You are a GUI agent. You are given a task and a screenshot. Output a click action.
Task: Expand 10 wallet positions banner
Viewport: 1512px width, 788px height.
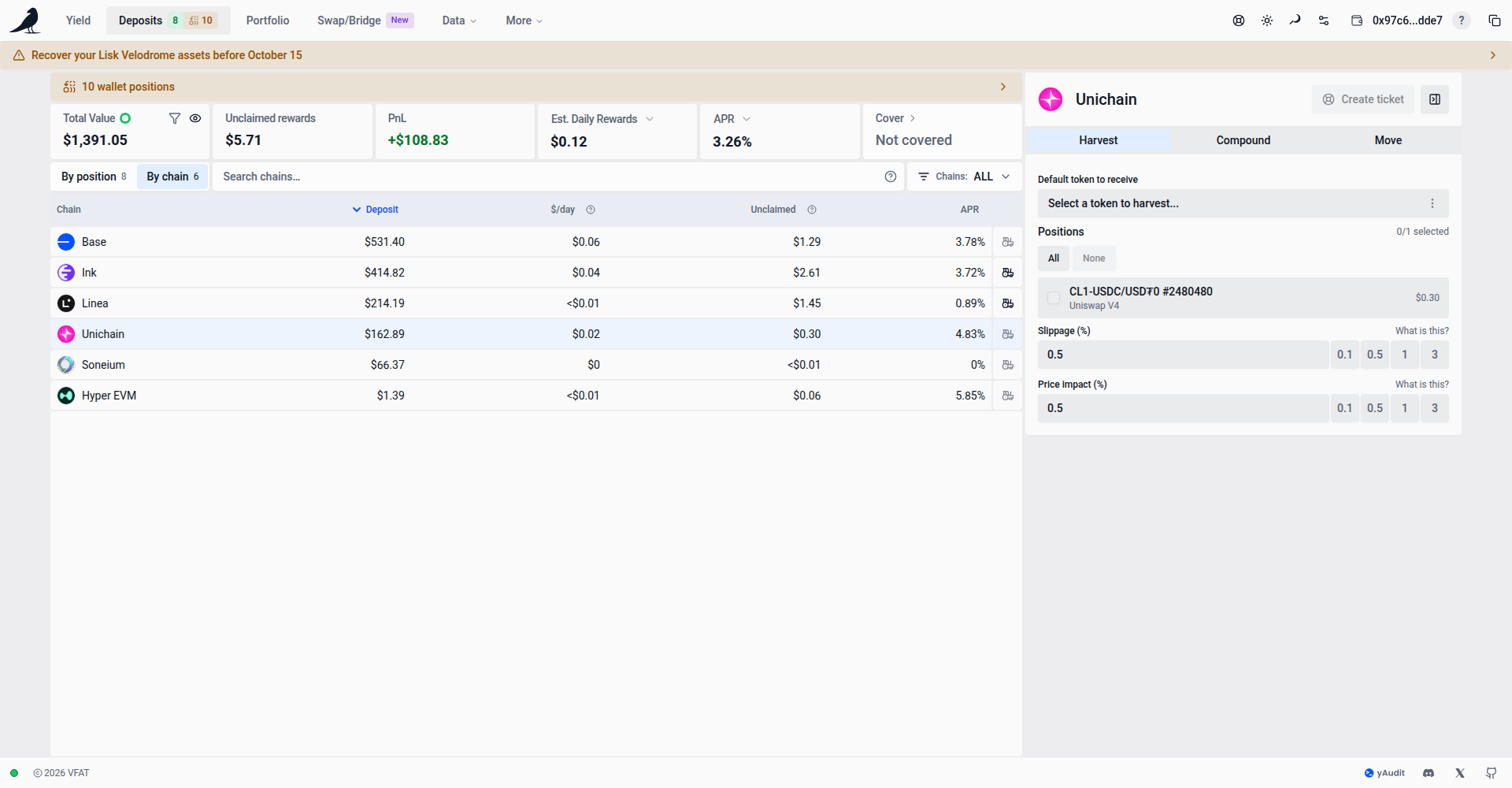coord(536,87)
